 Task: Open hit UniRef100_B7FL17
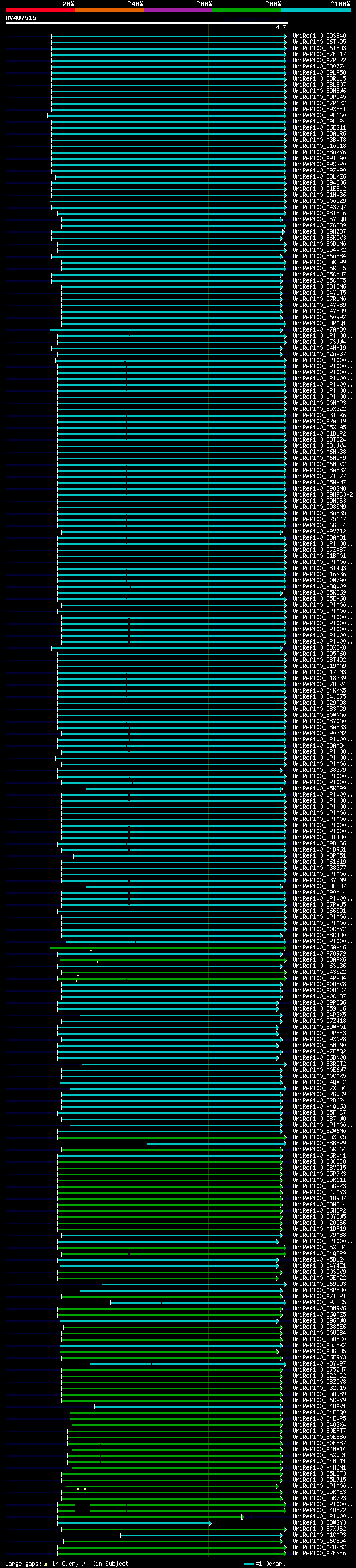tap(319, 54)
